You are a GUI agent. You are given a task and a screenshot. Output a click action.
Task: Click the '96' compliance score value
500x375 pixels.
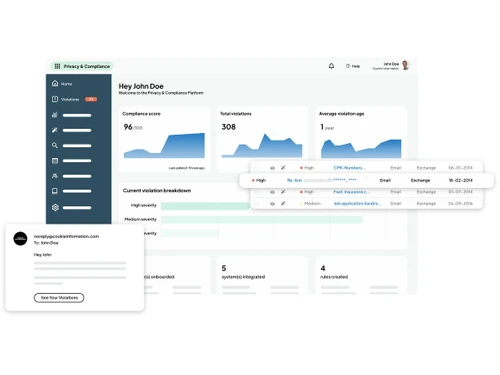(128, 127)
